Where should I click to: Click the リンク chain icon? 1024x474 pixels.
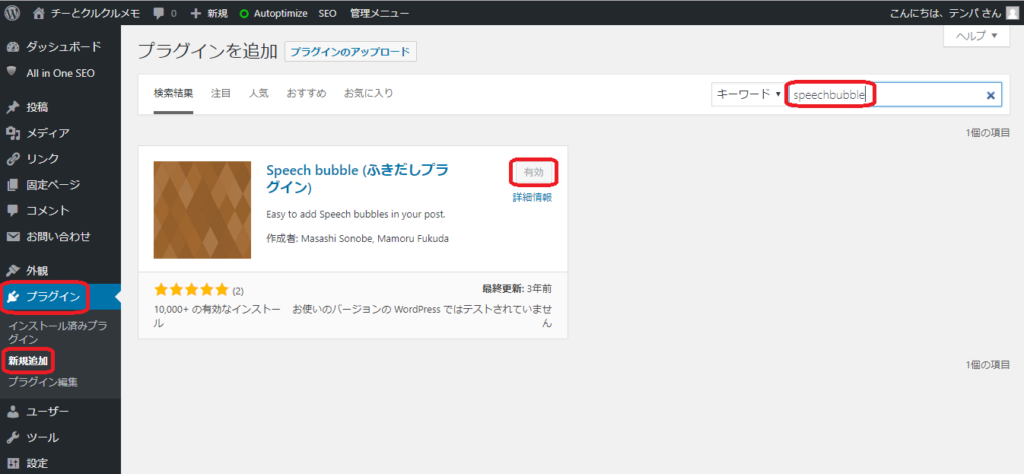[12, 159]
